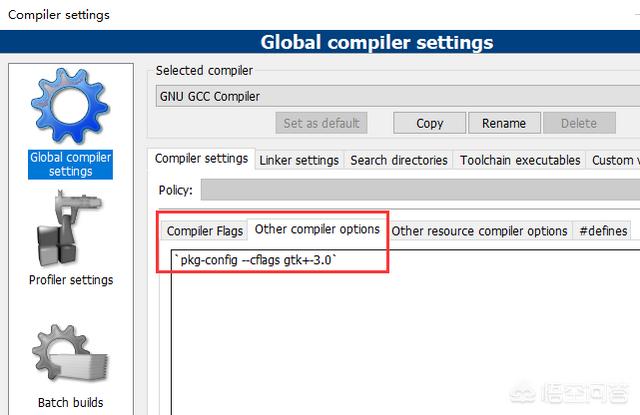Open the Selected compiler dropdown
The image size is (640, 415).
pyautogui.click(x=395, y=97)
